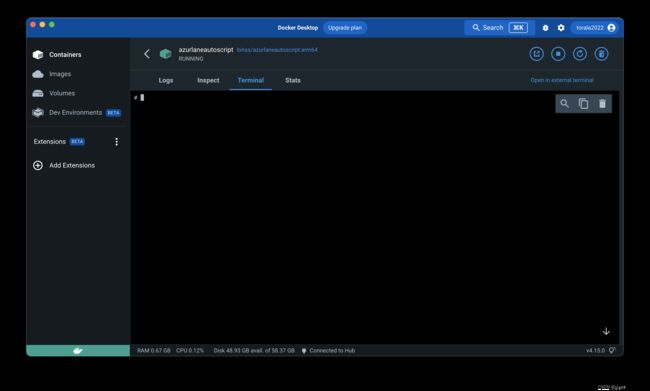Click the plus circle icon beside Add Extensions
Screen dimensions: 650x391
[x=38, y=165]
